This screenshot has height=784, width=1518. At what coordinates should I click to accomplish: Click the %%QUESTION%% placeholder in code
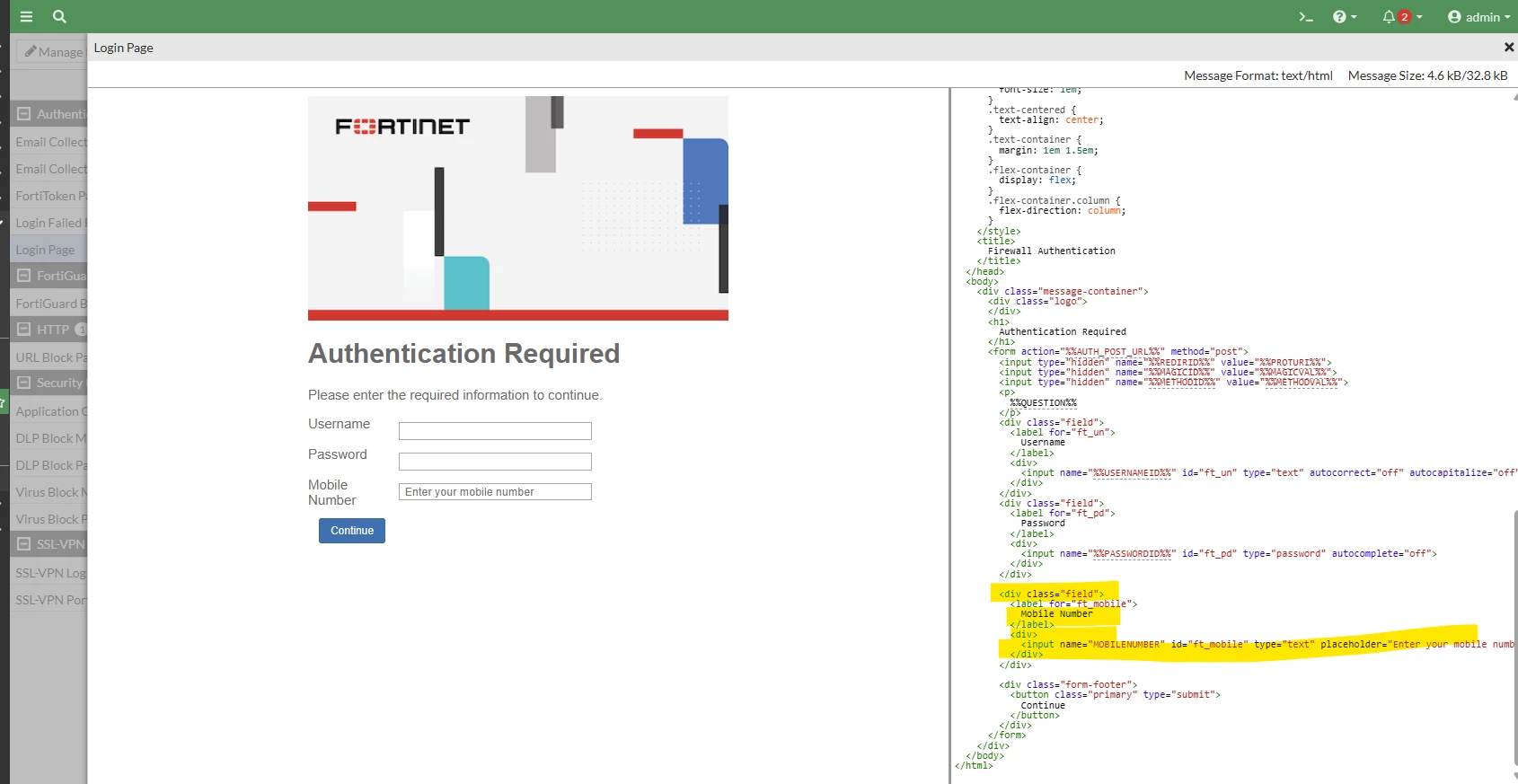click(x=1043, y=403)
